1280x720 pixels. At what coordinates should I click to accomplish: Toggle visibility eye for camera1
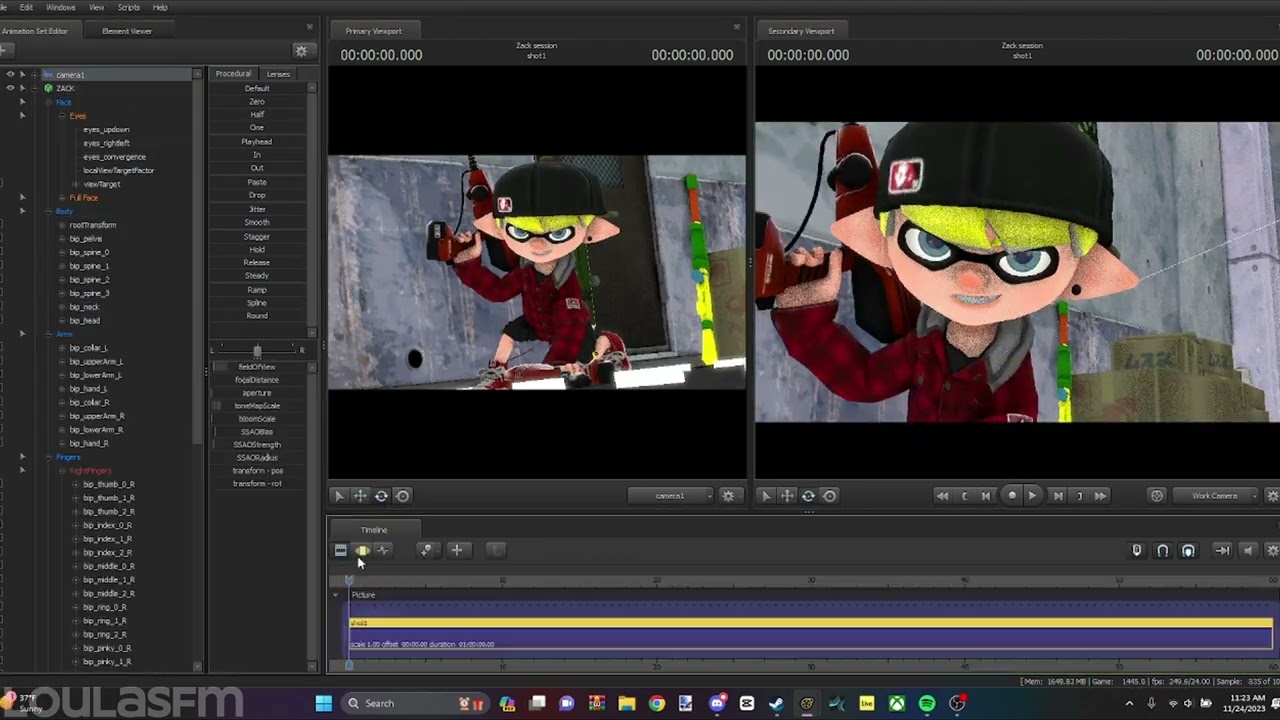tap(10, 75)
